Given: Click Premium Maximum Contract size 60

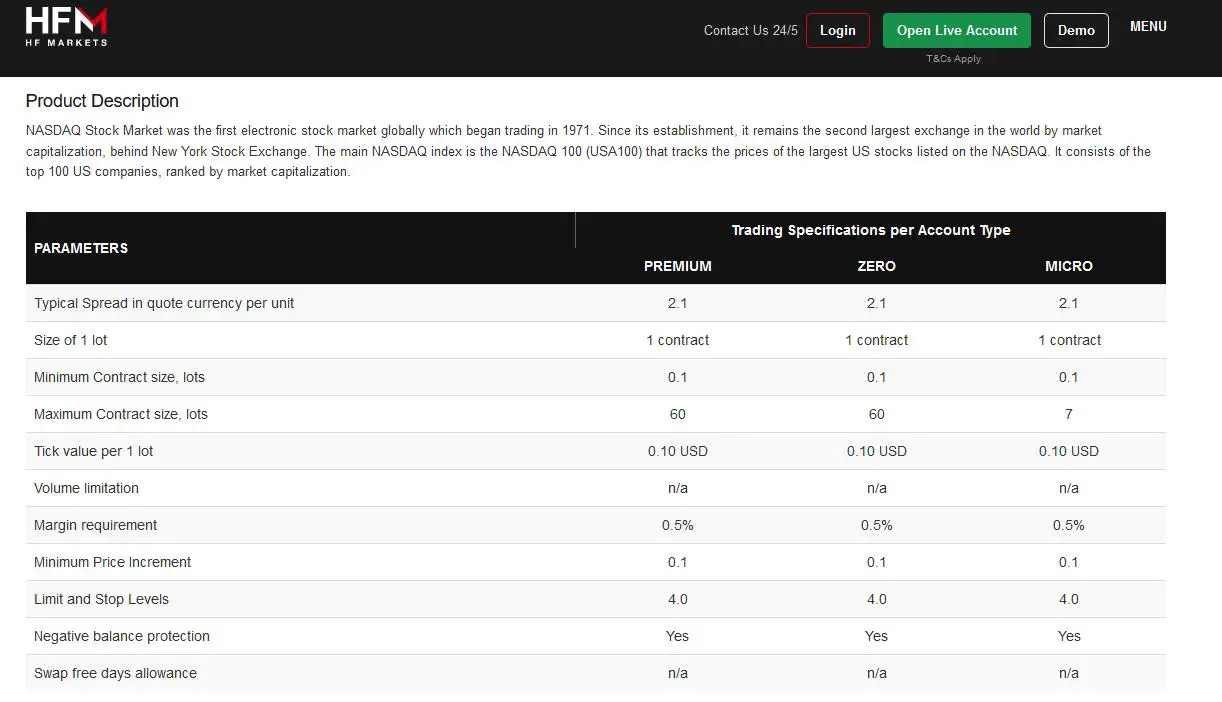Looking at the screenshot, I should click(678, 414).
